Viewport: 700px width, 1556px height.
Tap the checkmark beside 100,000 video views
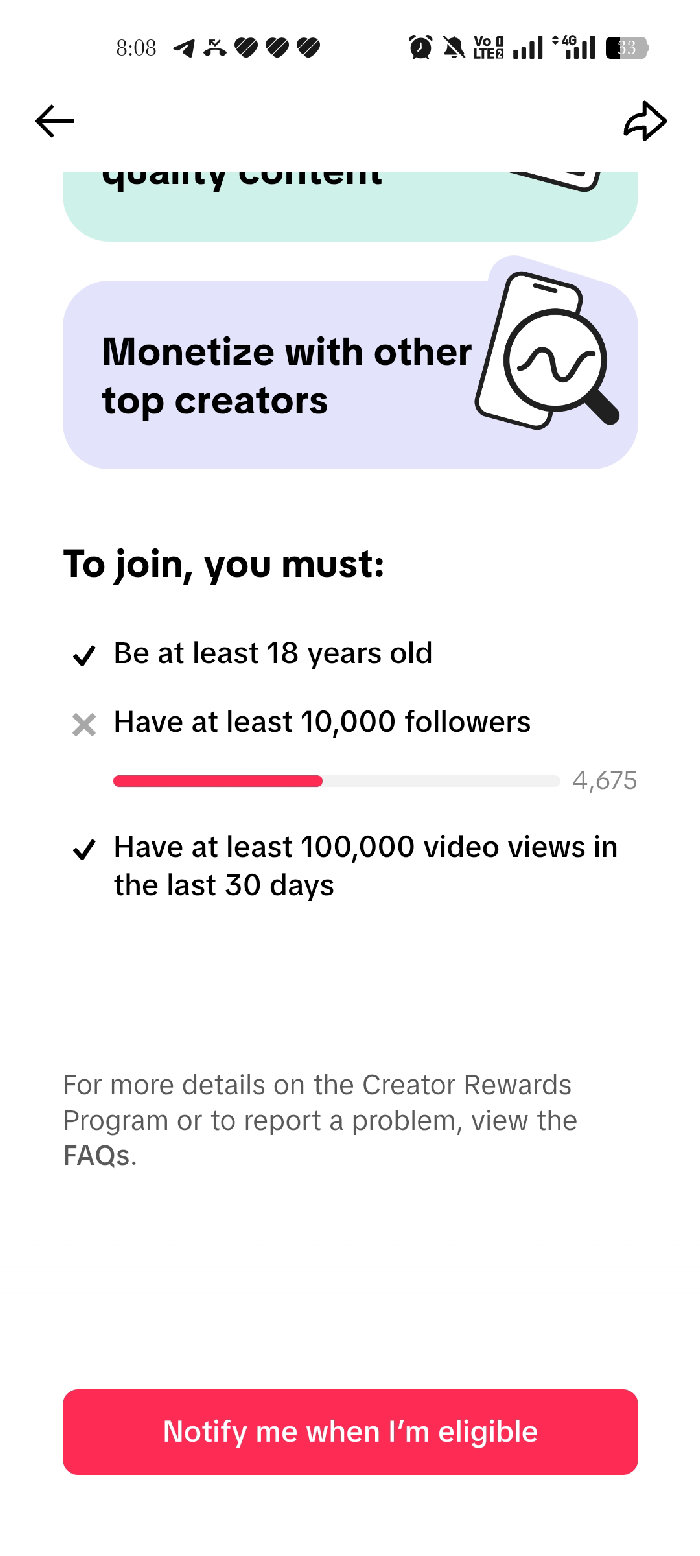tap(84, 850)
